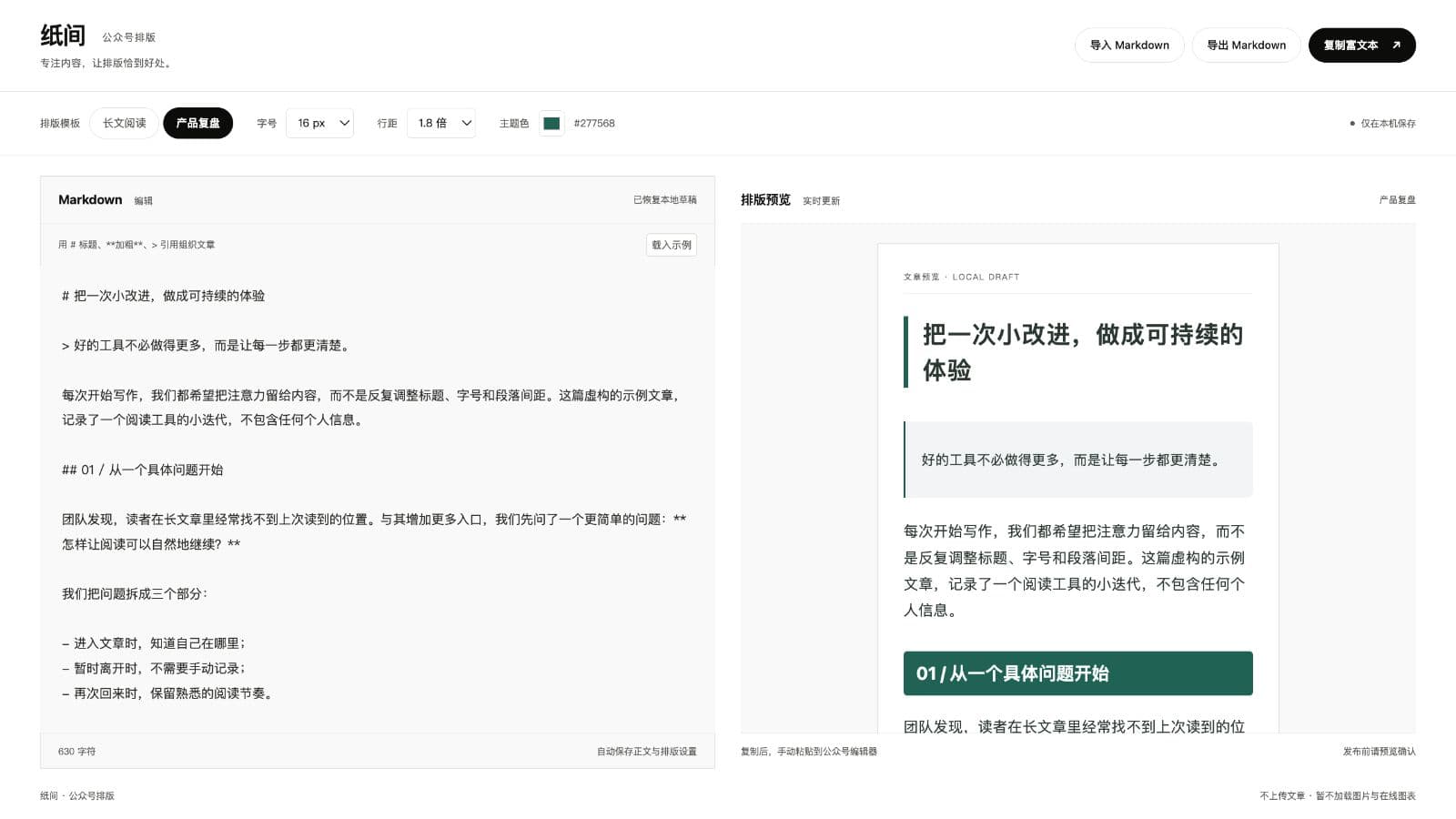
Task: Click 载入示例 to load the sample
Action: pos(672,245)
